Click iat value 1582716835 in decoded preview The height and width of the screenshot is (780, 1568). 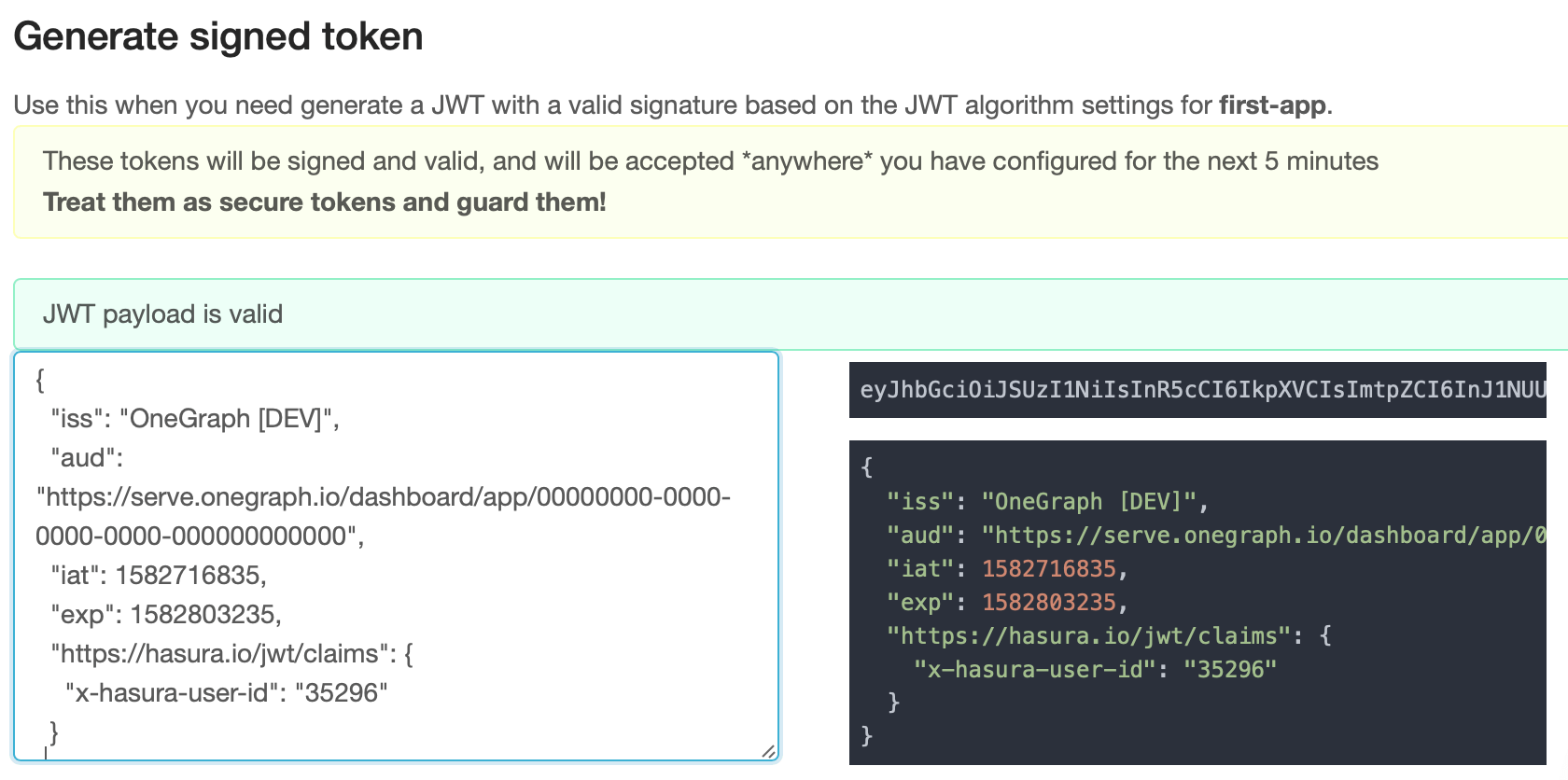pyautogui.click(x=1049, y=569)
